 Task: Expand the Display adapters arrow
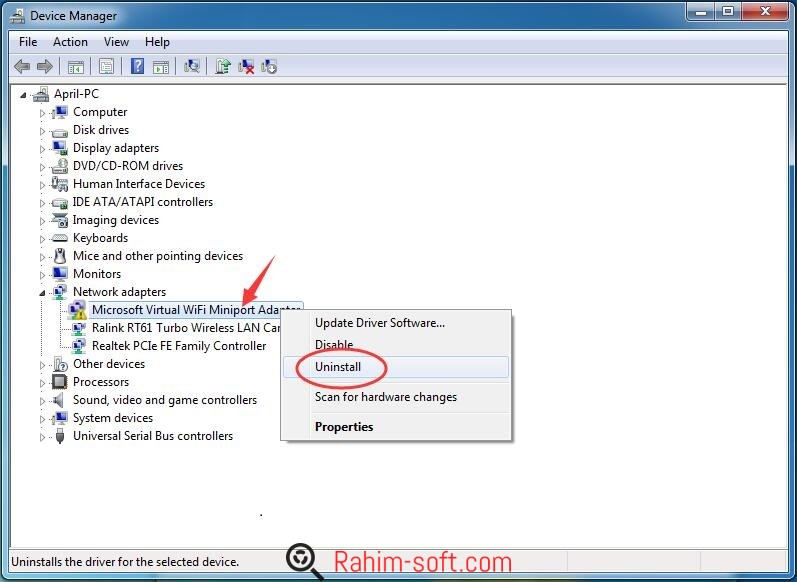(x=42, y=149)
